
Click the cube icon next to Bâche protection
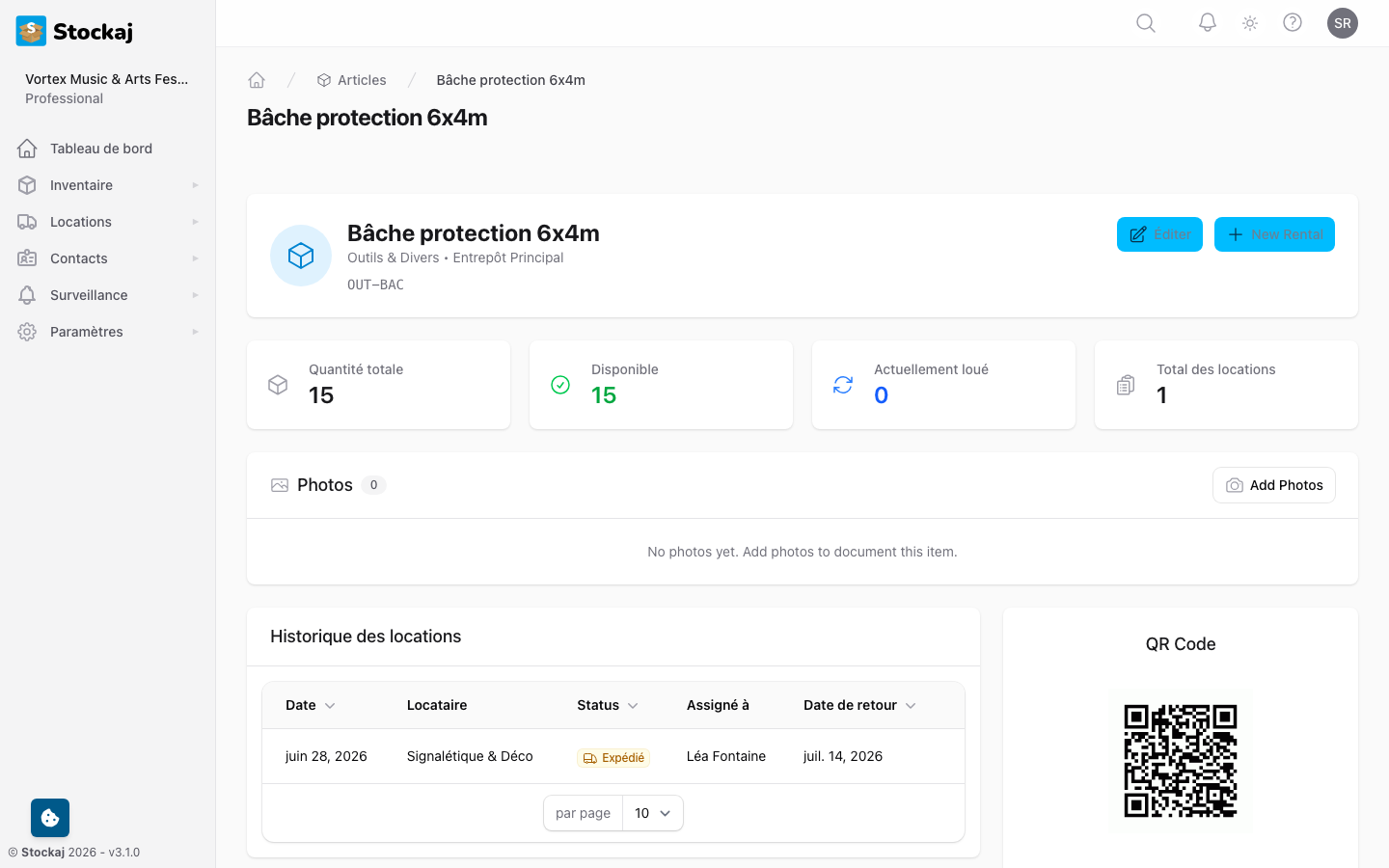(300, 255)
